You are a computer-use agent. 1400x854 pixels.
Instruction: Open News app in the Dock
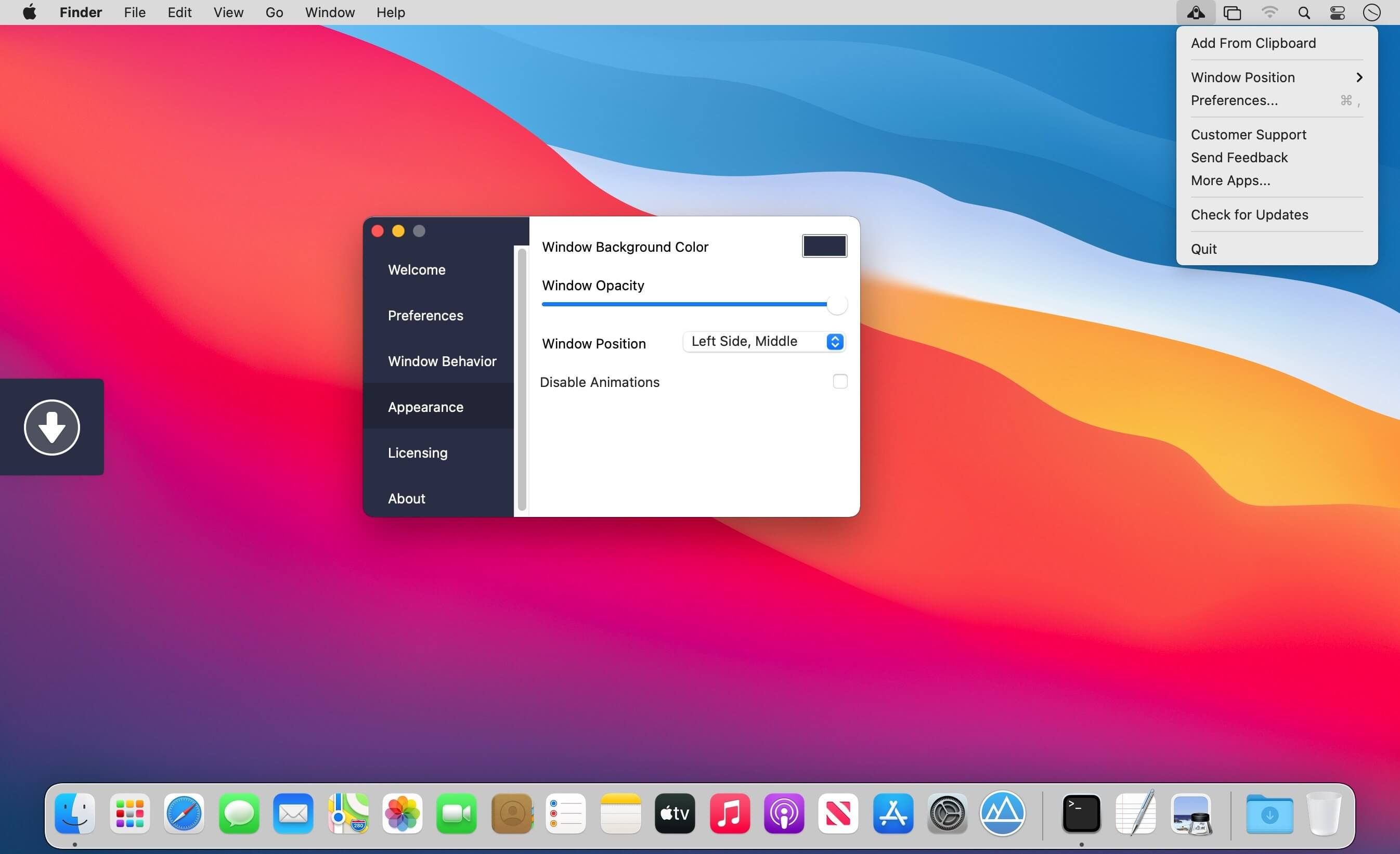click(839, 813)
